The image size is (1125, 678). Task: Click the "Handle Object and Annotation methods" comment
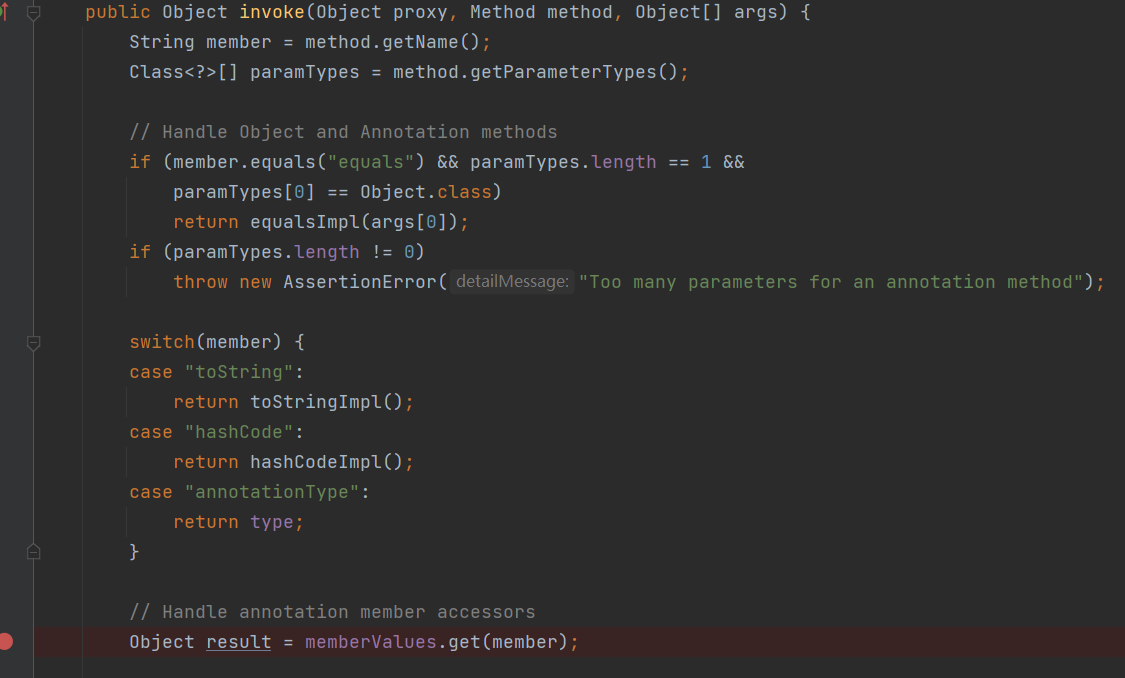click(343, 132)
